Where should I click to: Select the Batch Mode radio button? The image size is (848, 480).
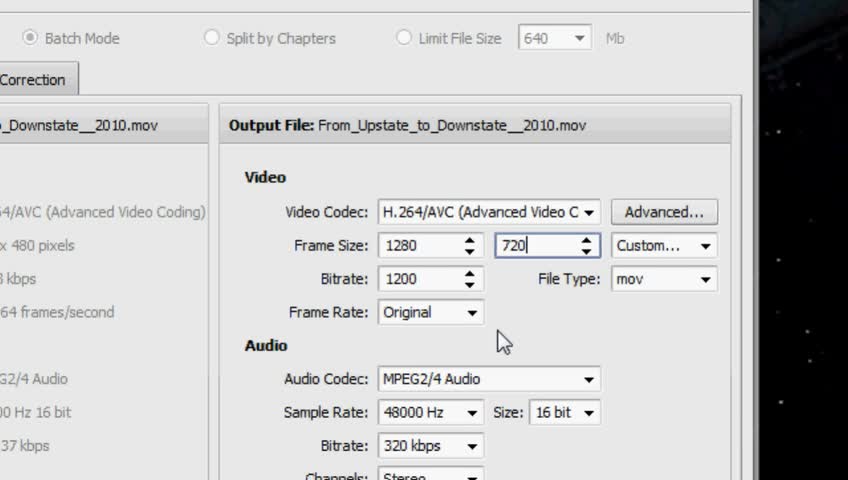[31, 38]
